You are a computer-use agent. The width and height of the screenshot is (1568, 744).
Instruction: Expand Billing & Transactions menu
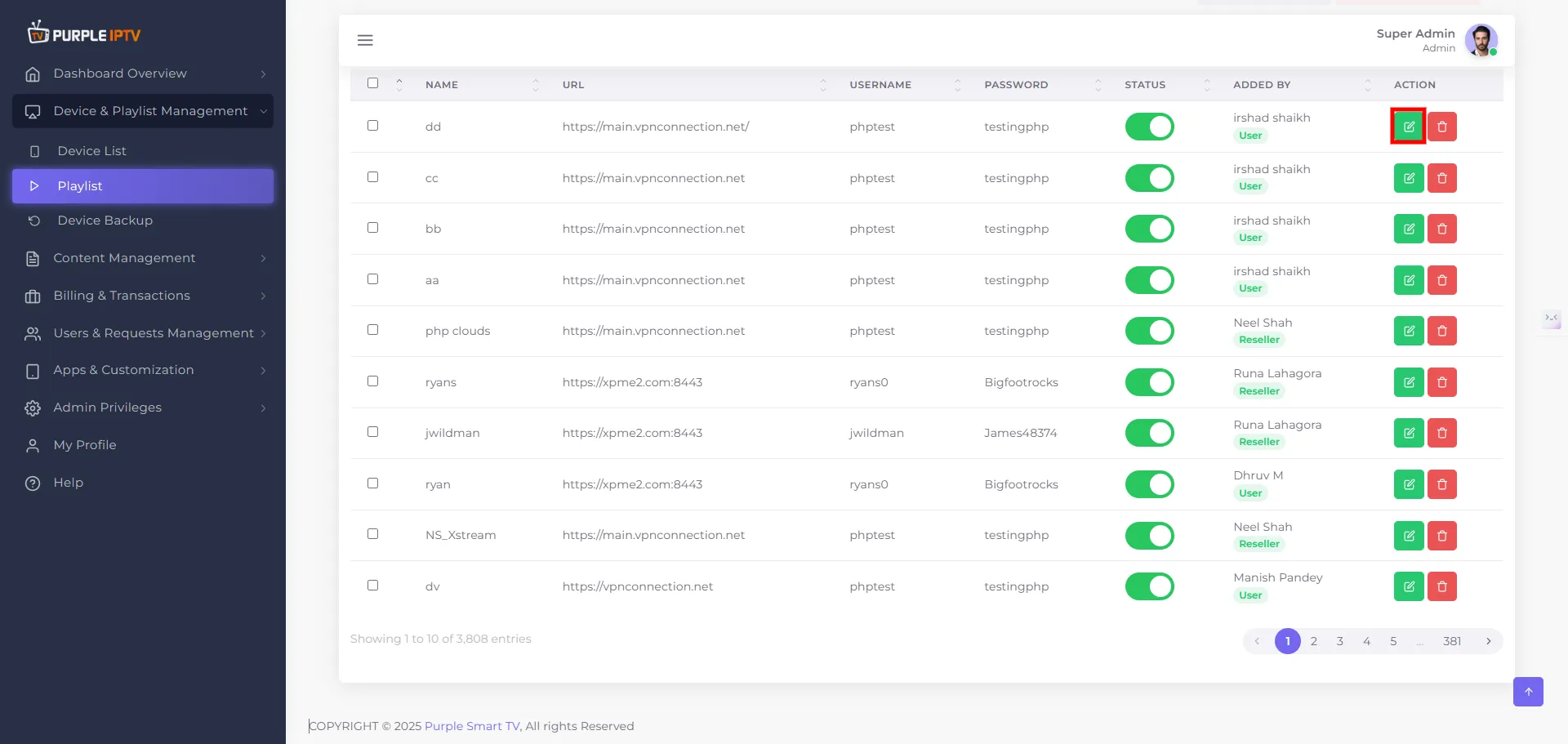coord(143,296)
